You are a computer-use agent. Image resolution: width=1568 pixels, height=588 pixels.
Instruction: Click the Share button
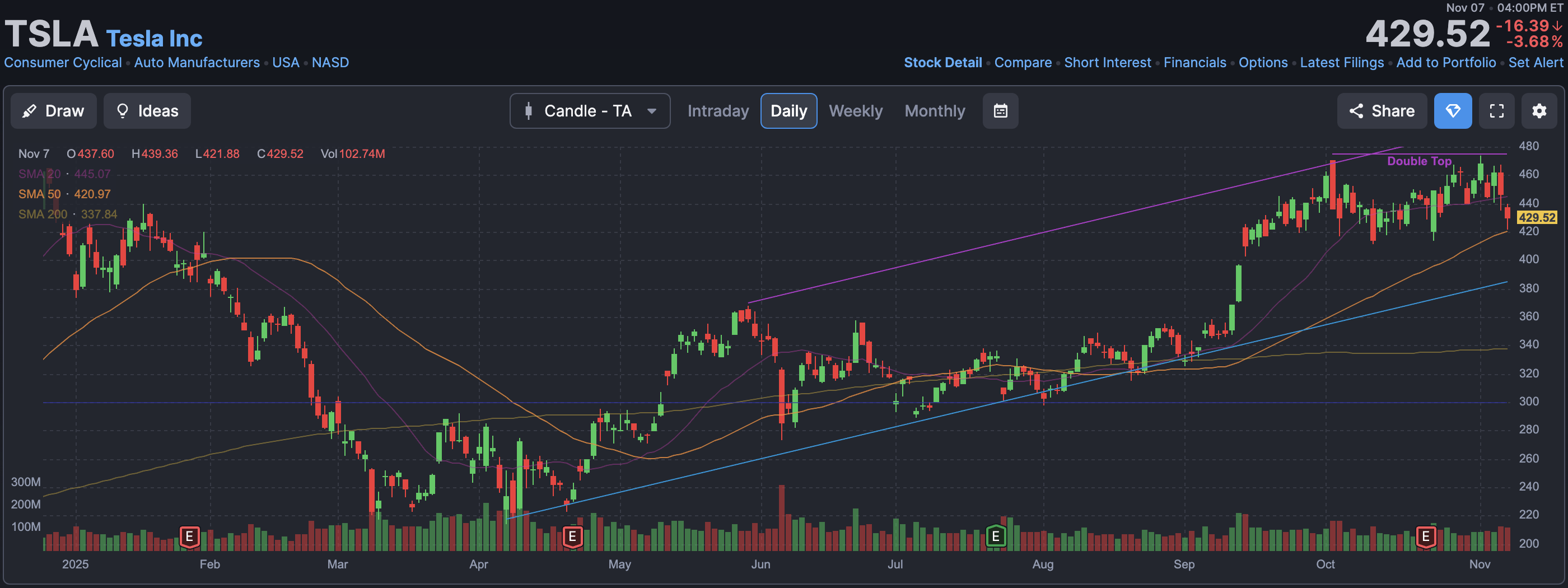point(1382,111)
